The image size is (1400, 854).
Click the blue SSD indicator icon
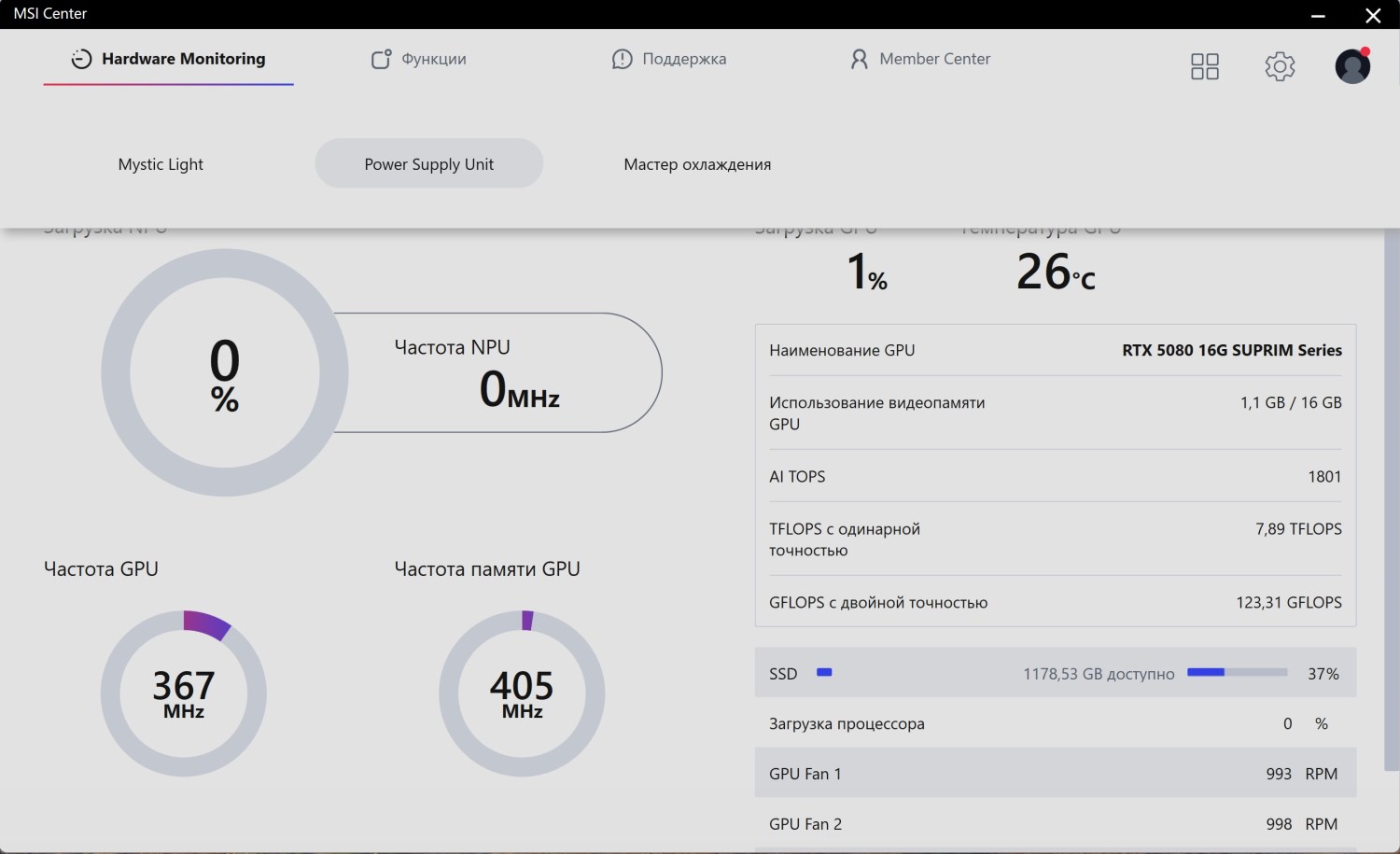tap(824, 672)
